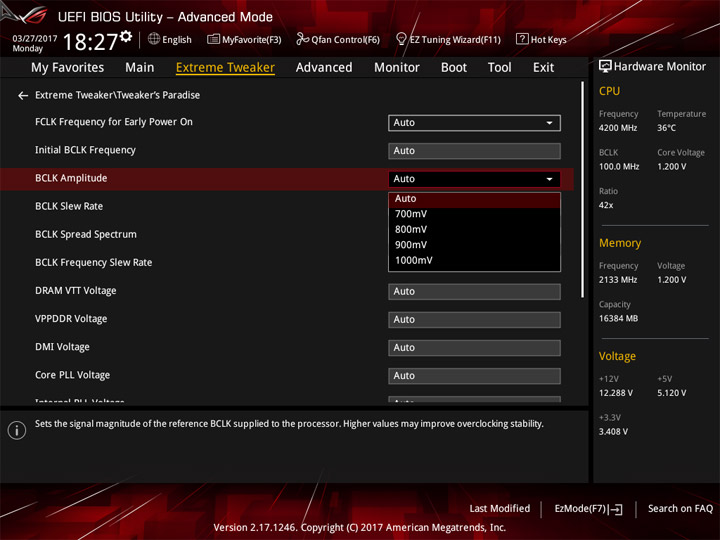Click the 03/27/2017 date text
The image size is (720, 540).
click(35, 39)
